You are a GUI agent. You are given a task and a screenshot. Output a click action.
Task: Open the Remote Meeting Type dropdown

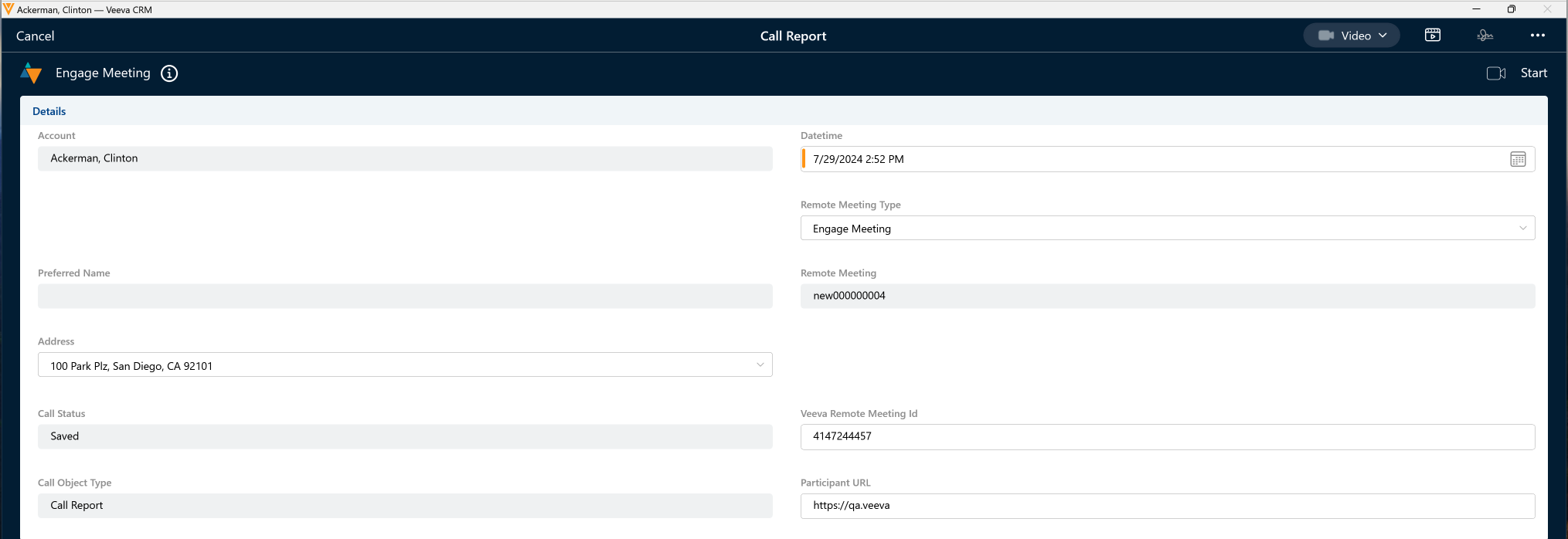tap(1167, 229)
